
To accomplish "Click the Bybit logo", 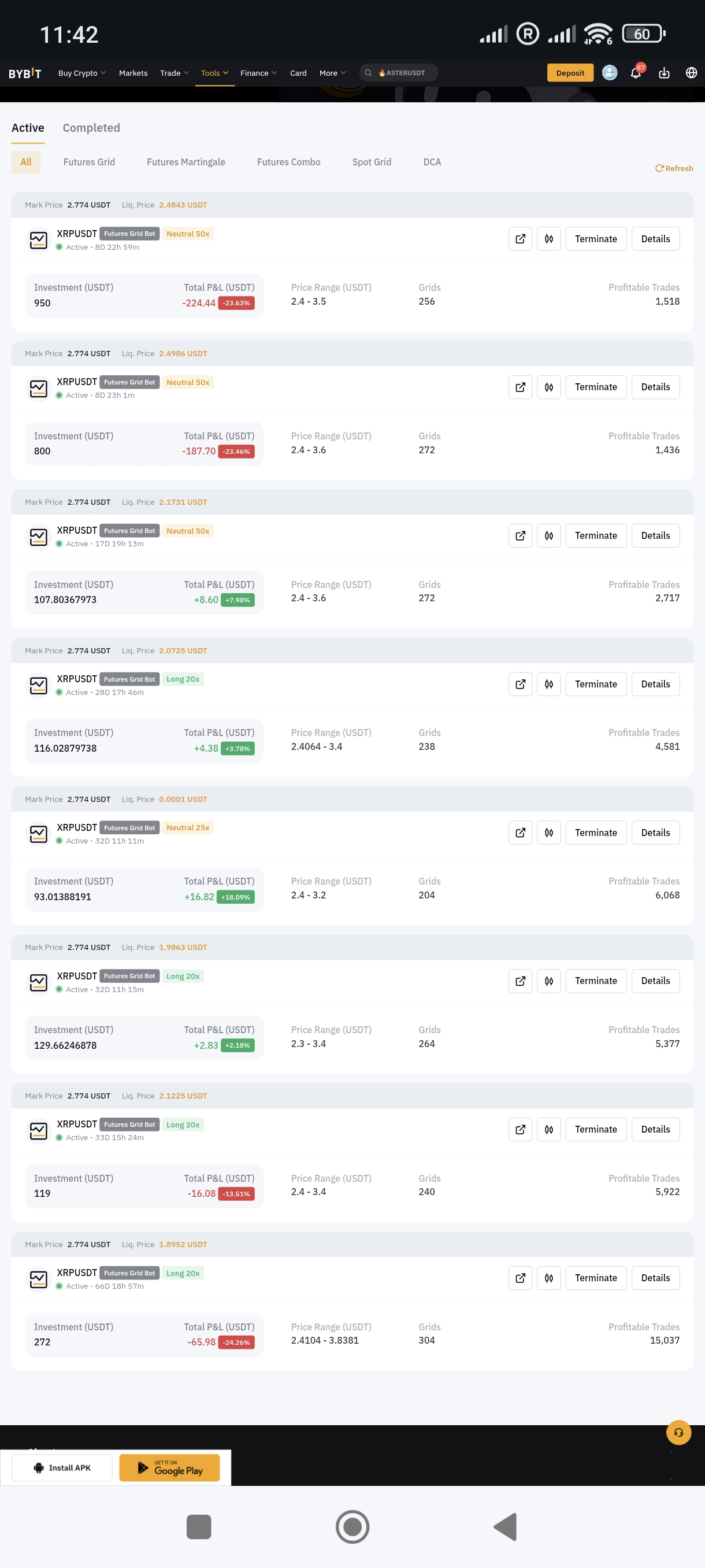I will coord(25,73).
